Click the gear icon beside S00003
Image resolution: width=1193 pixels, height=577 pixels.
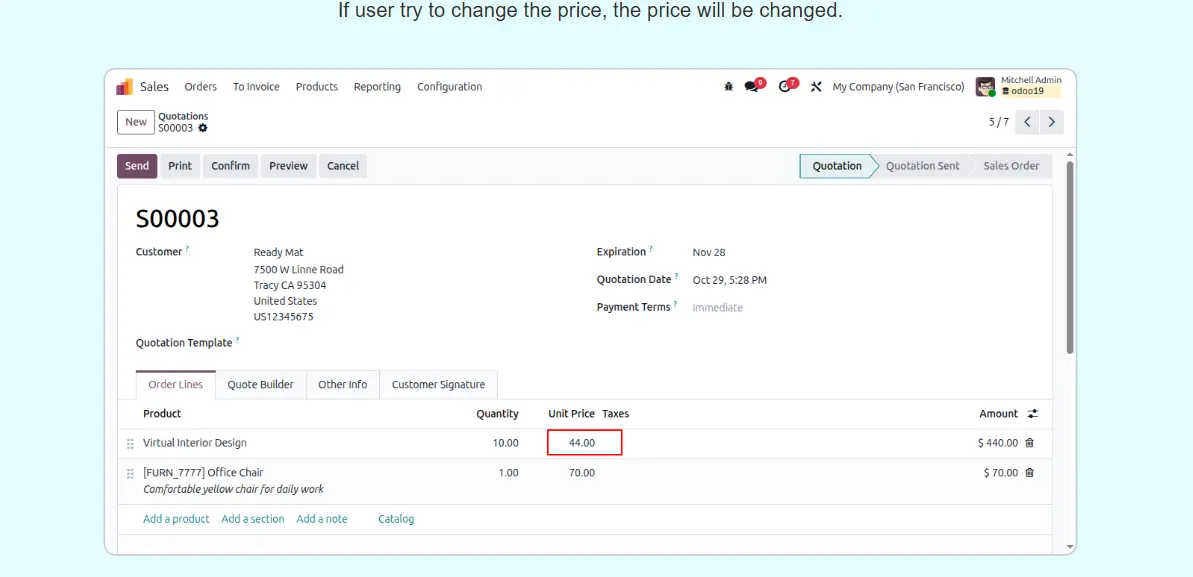point(203,128)
